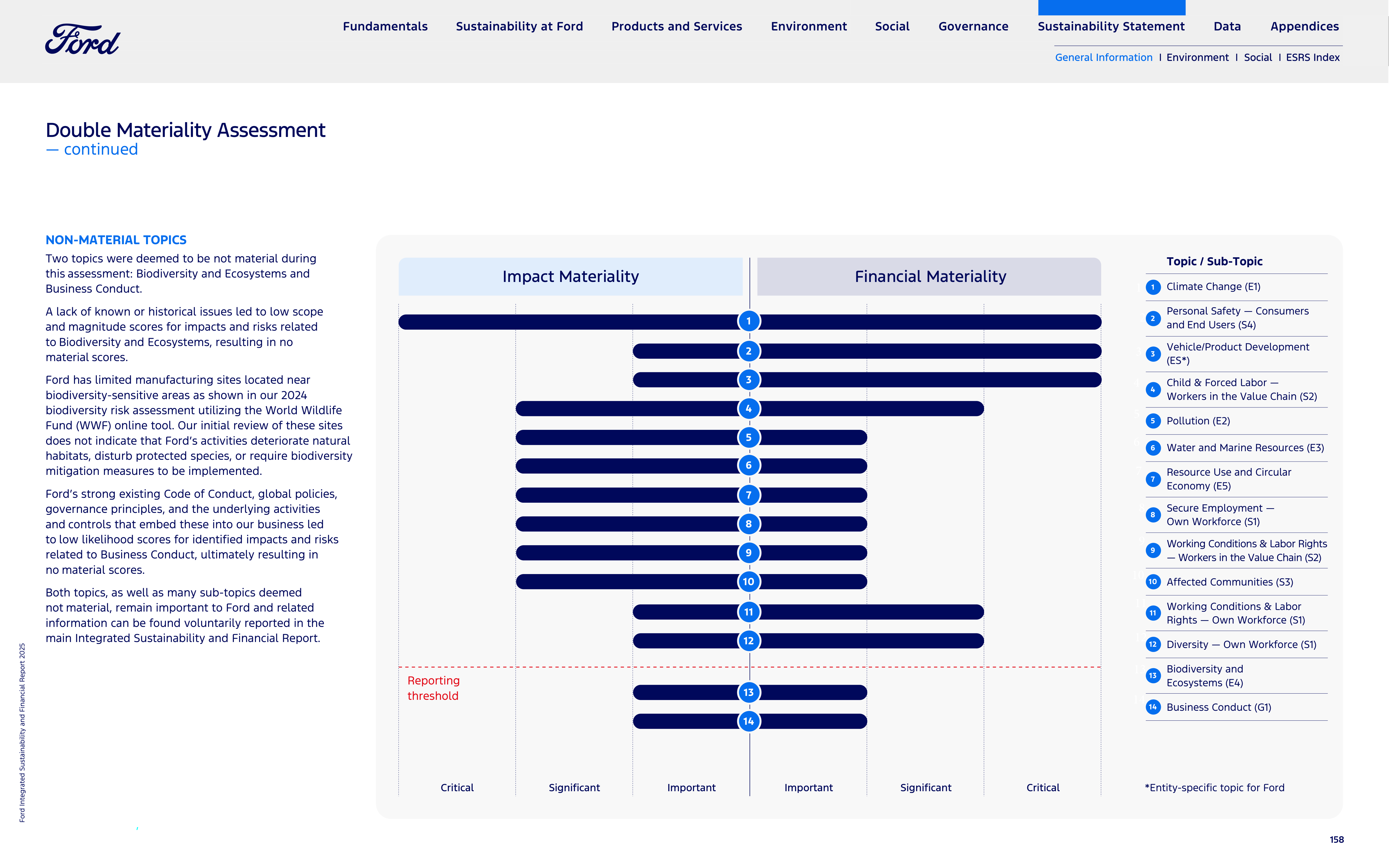Viewport: 1389px width, 868px height.
Task: Open the Data section
Action: pos(1227,26)
